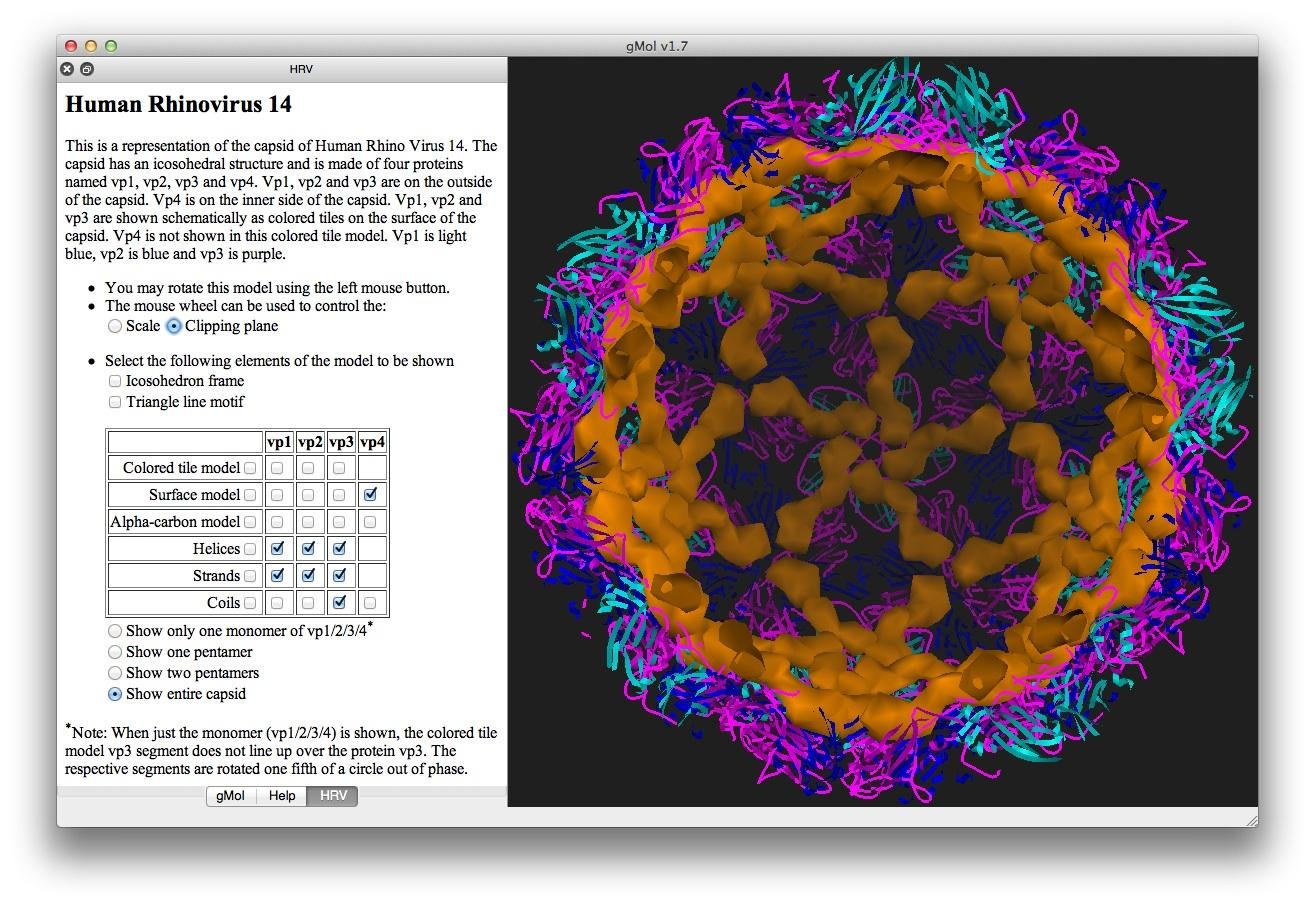
Task: Choose Show only one monomer option
Action: click(116, 631)
